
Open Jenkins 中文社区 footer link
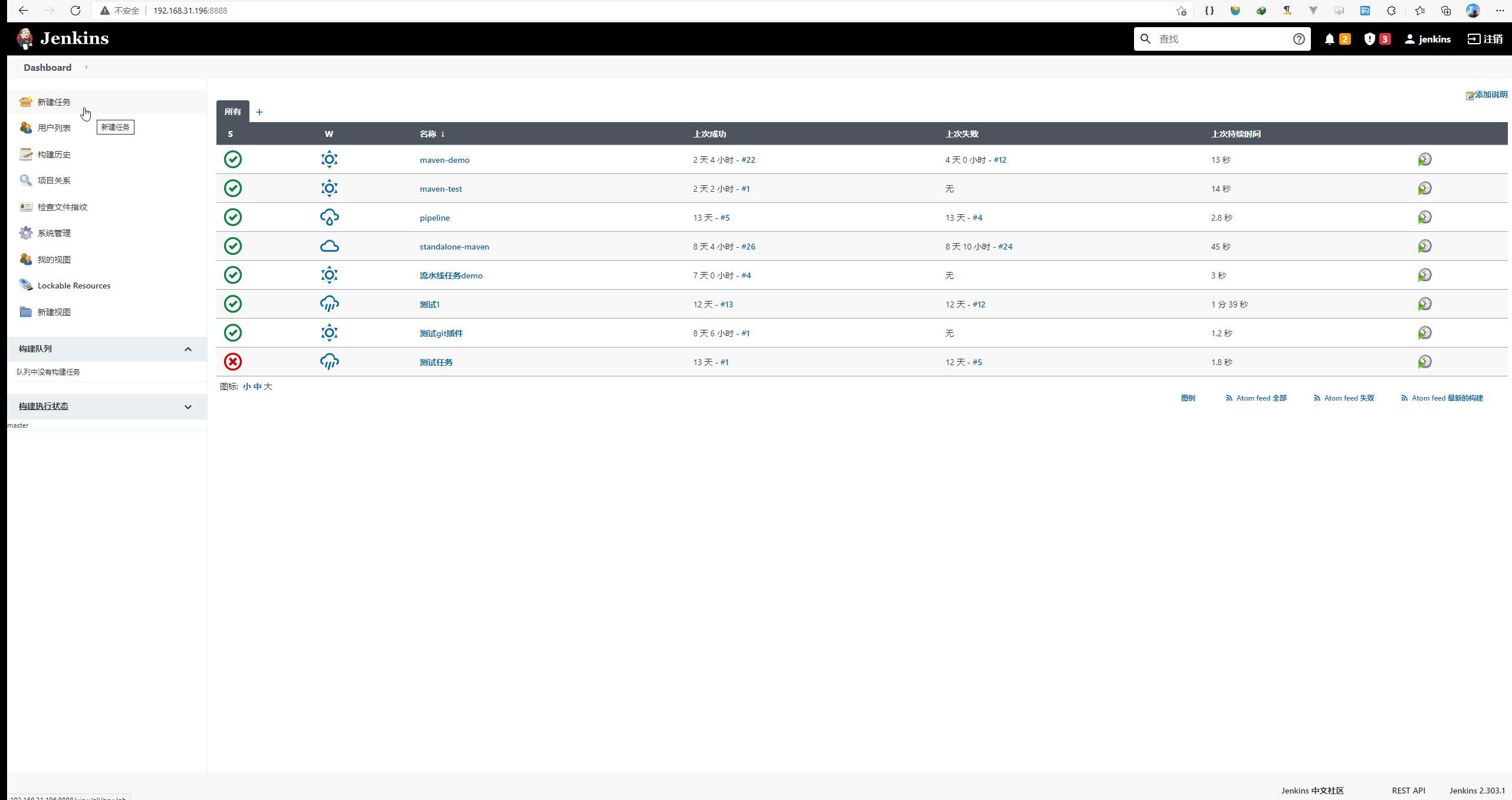click(1312, 791)
